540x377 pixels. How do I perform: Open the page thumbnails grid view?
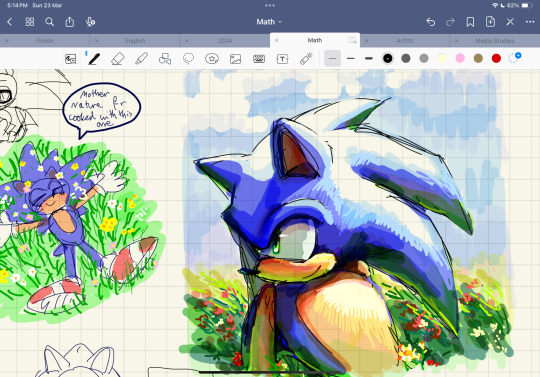tap(30, 22)
